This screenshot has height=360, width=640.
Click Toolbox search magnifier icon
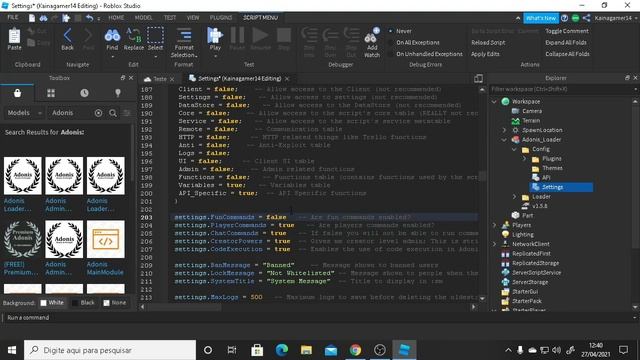click(113, 113)
